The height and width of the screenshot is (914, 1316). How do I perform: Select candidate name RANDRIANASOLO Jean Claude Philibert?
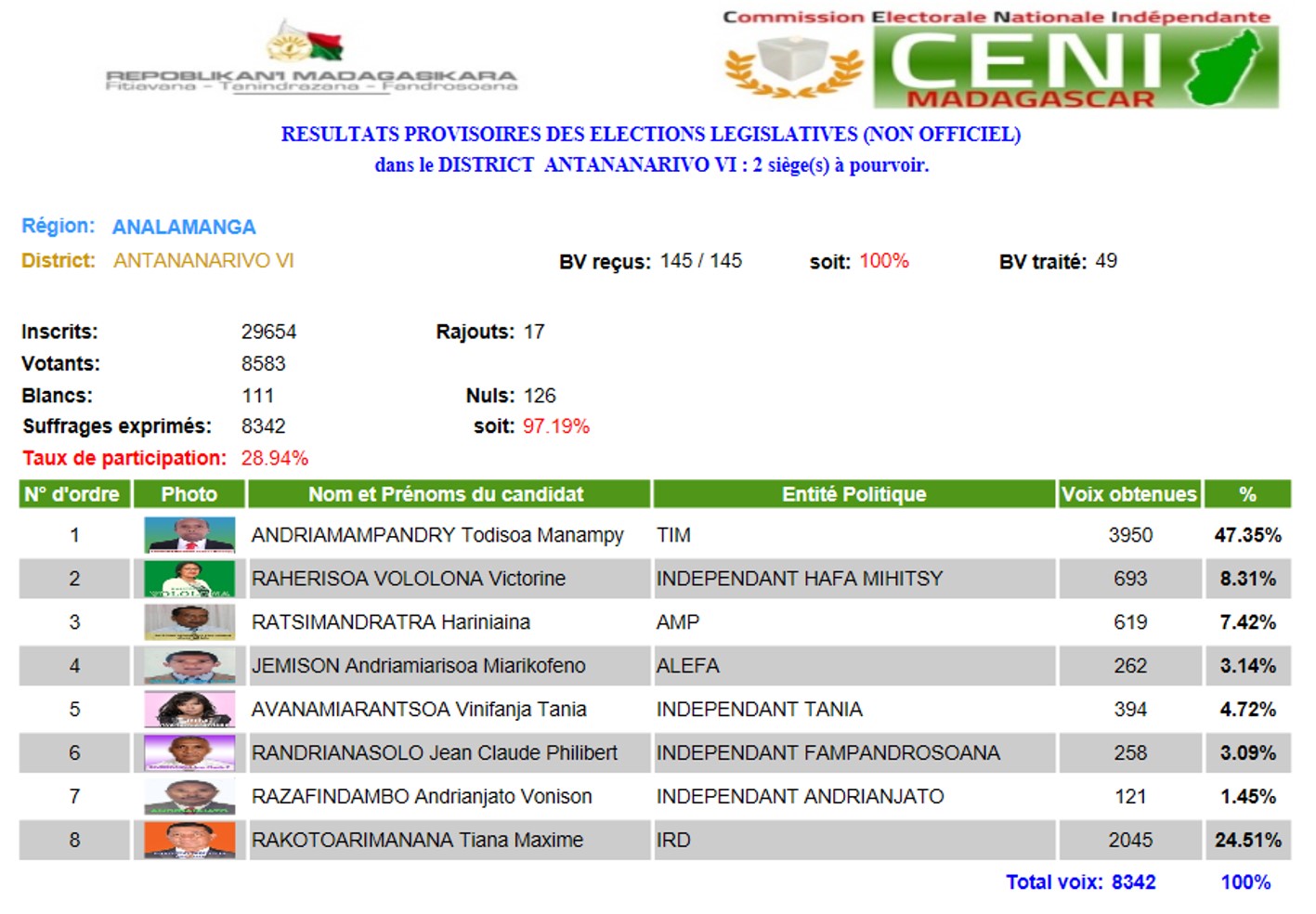click(x=435, y=753)
